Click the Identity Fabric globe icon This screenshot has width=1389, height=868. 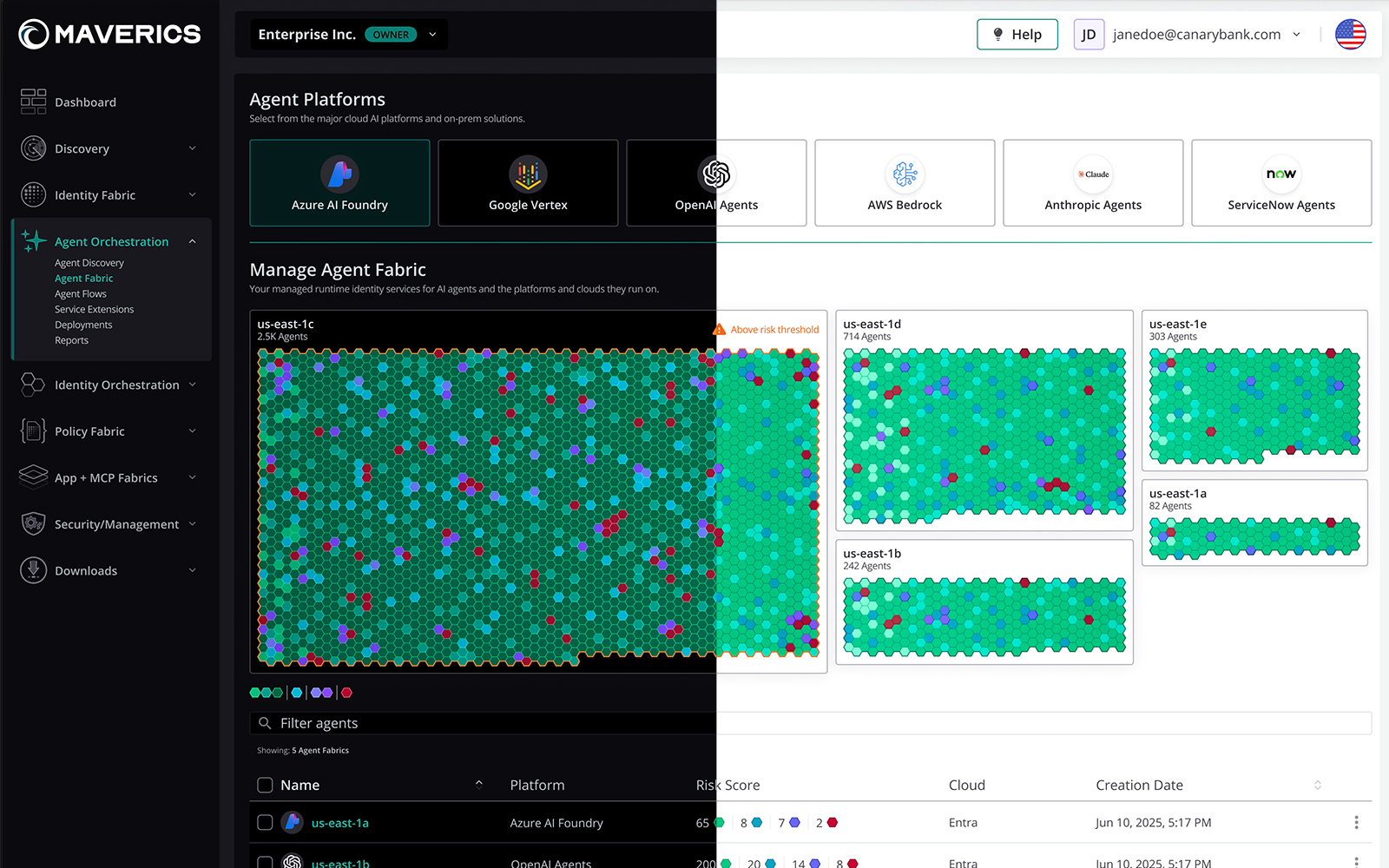[33, 194]
